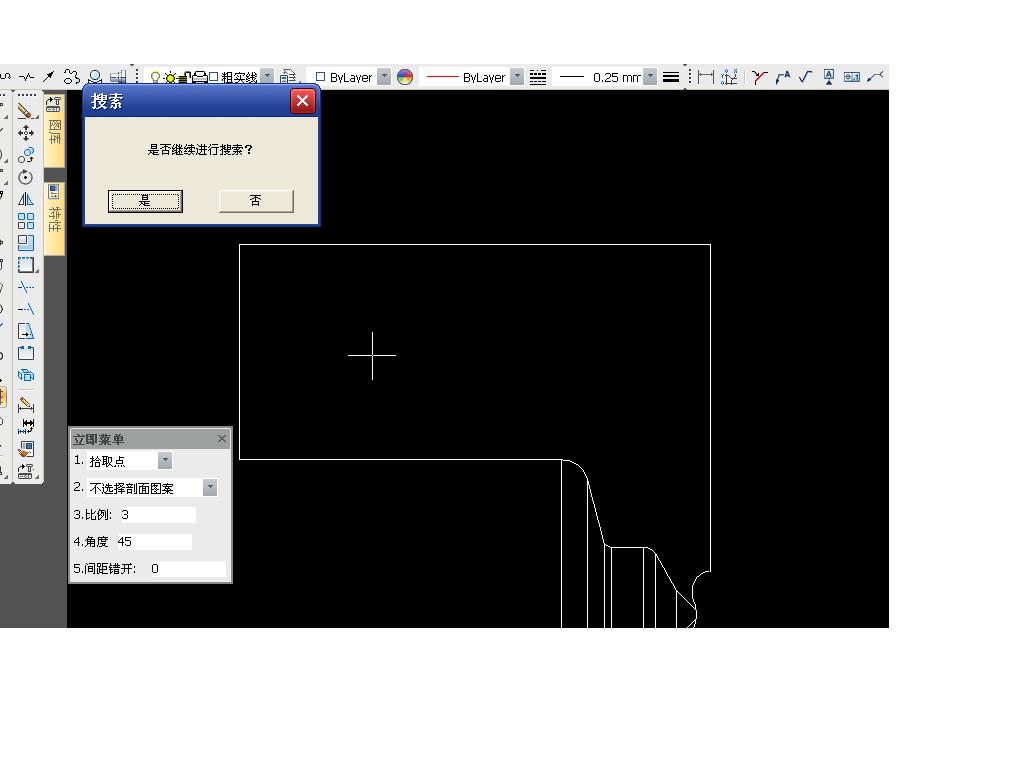Select the dimension edit pencil tool
Screen dimensions: 1024x768
coord(25,405)
